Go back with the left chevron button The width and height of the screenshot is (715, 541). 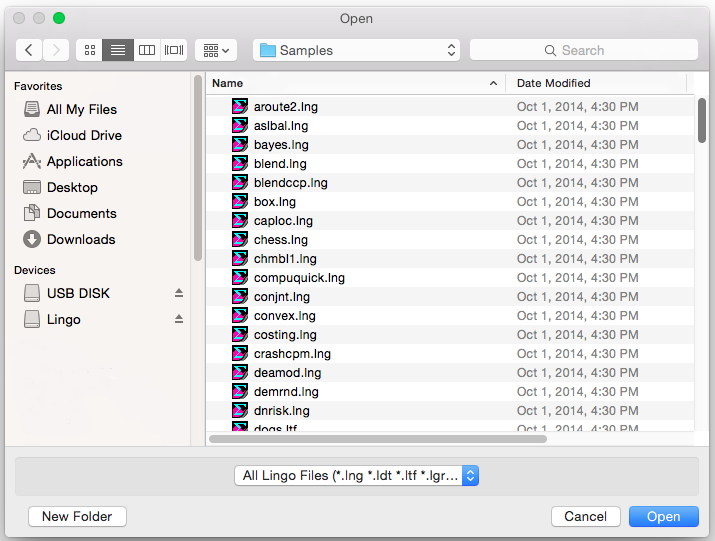tap(29, 50)
